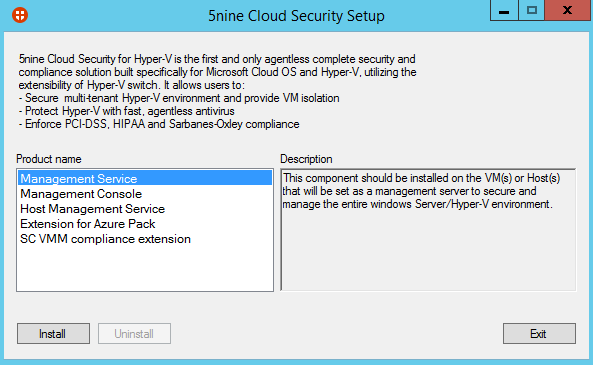593x365 pixels.
Task: Click the 5nine Cloud Security Setup title text
Action: [296, 16]
